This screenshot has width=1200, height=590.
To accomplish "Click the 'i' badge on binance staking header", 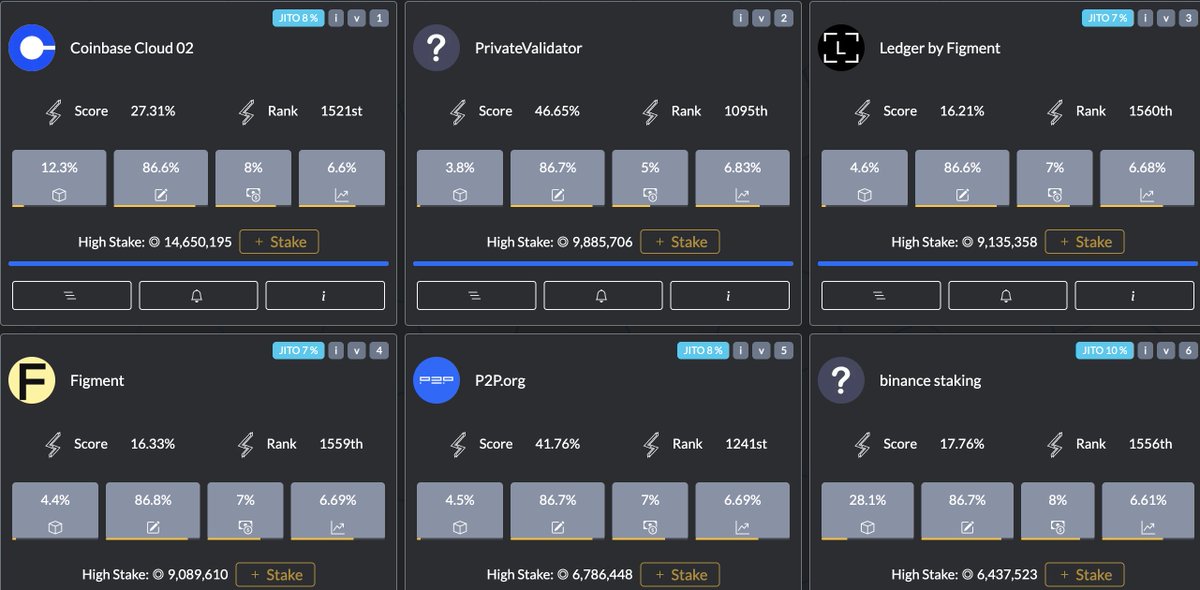I will pyautogui.click(x=1145, y=350).
